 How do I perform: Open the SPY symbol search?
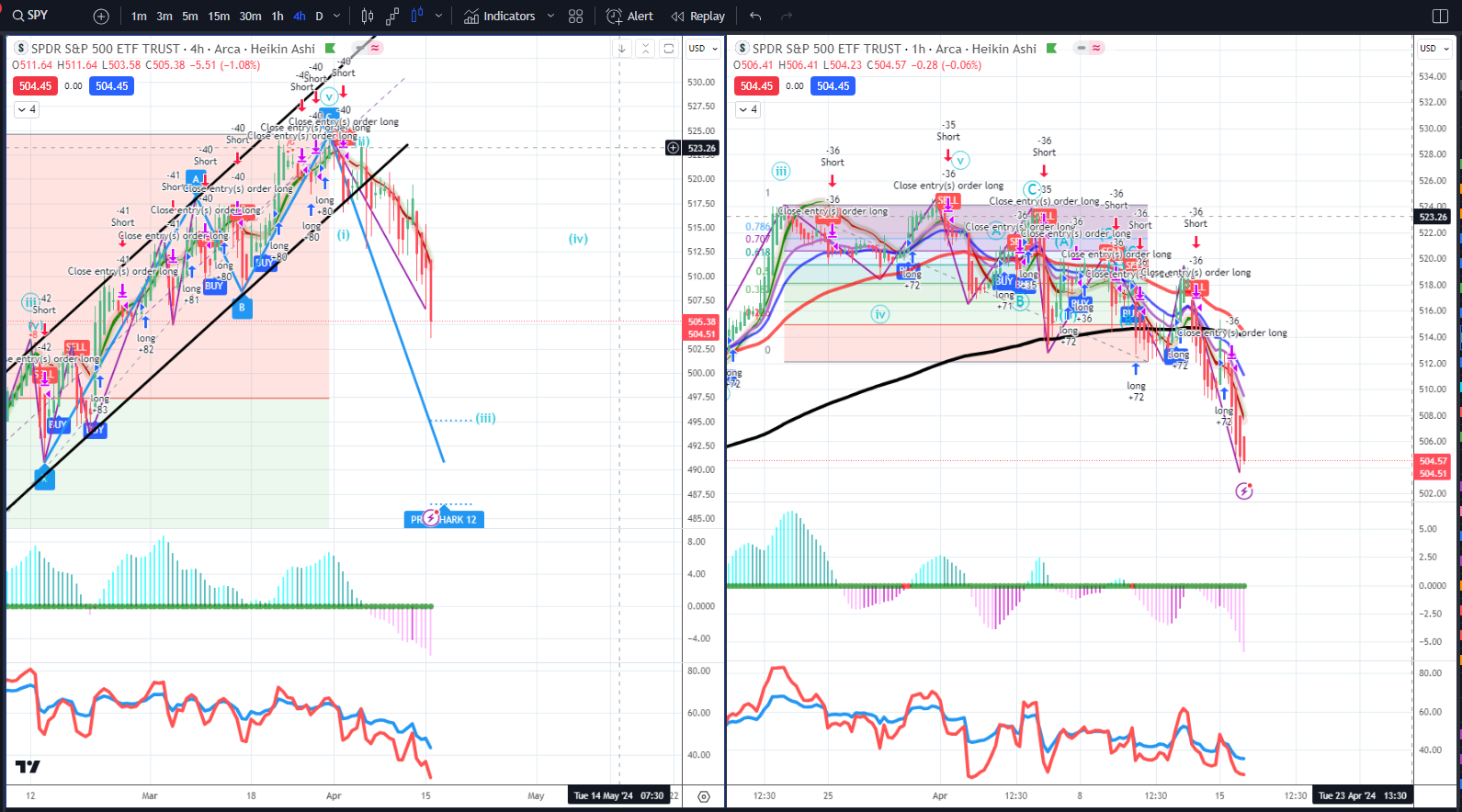(30, 16)
